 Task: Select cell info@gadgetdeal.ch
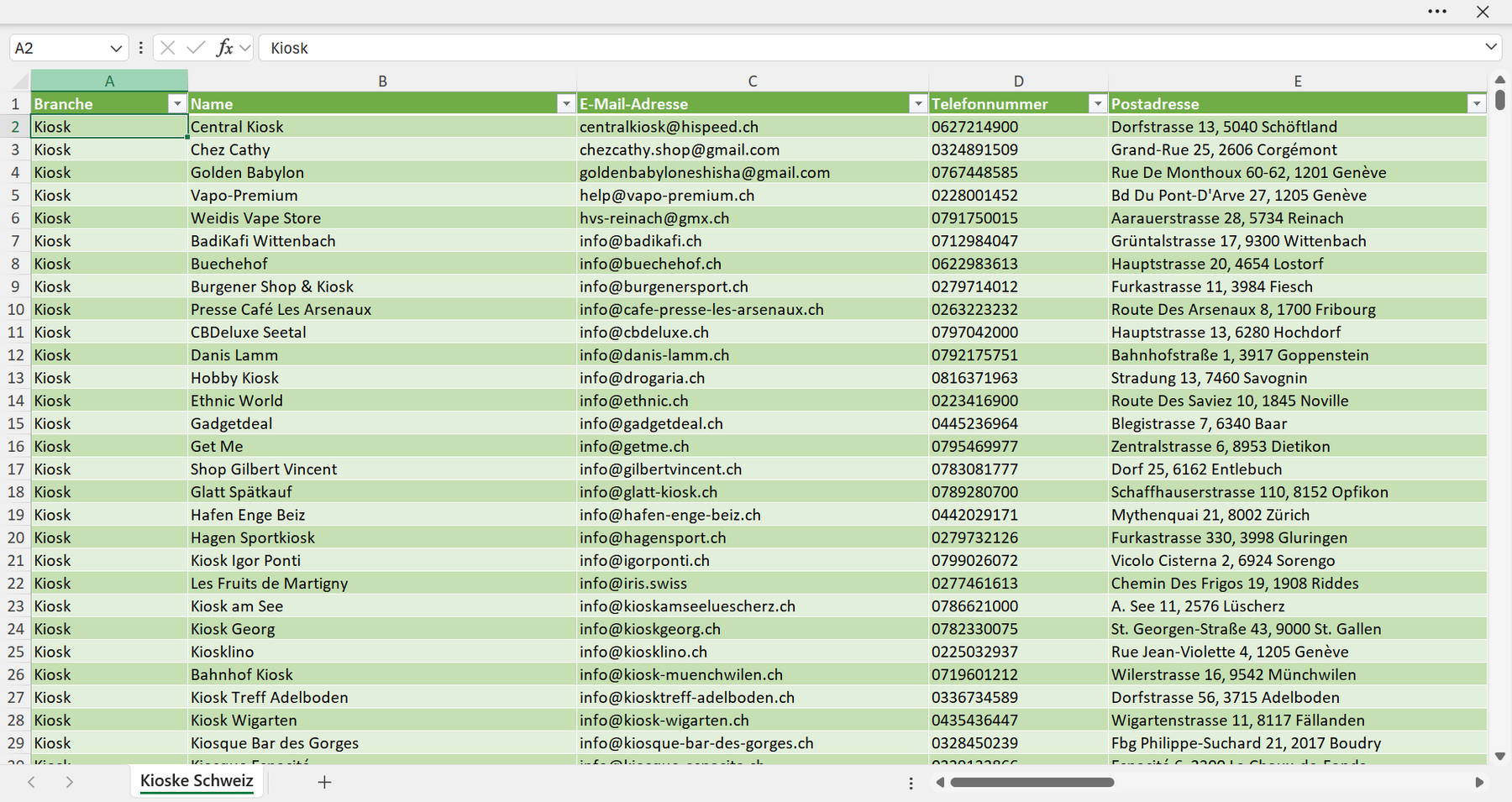753,423
